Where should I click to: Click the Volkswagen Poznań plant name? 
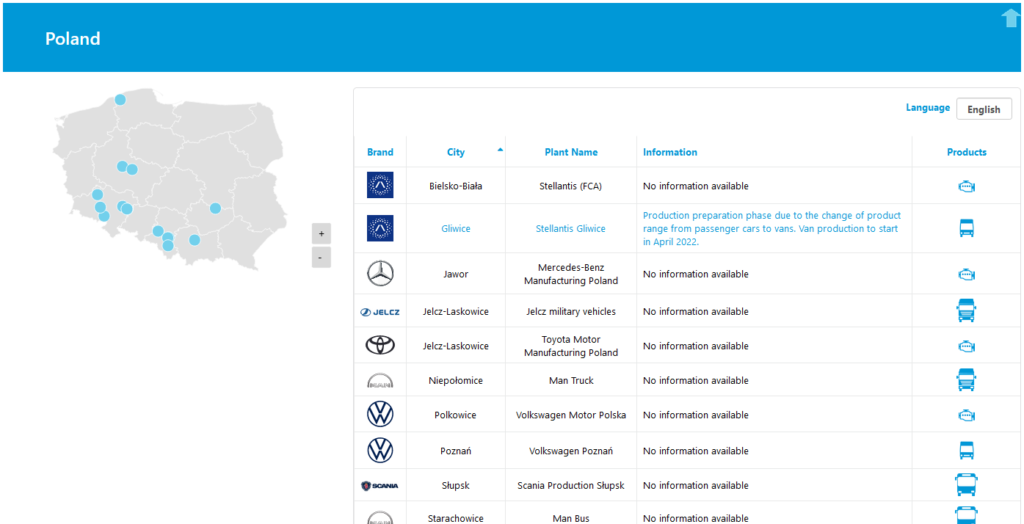571,451
